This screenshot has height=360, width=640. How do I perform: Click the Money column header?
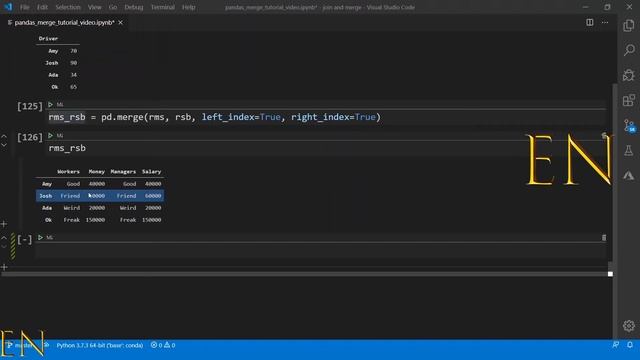(96, 172)
